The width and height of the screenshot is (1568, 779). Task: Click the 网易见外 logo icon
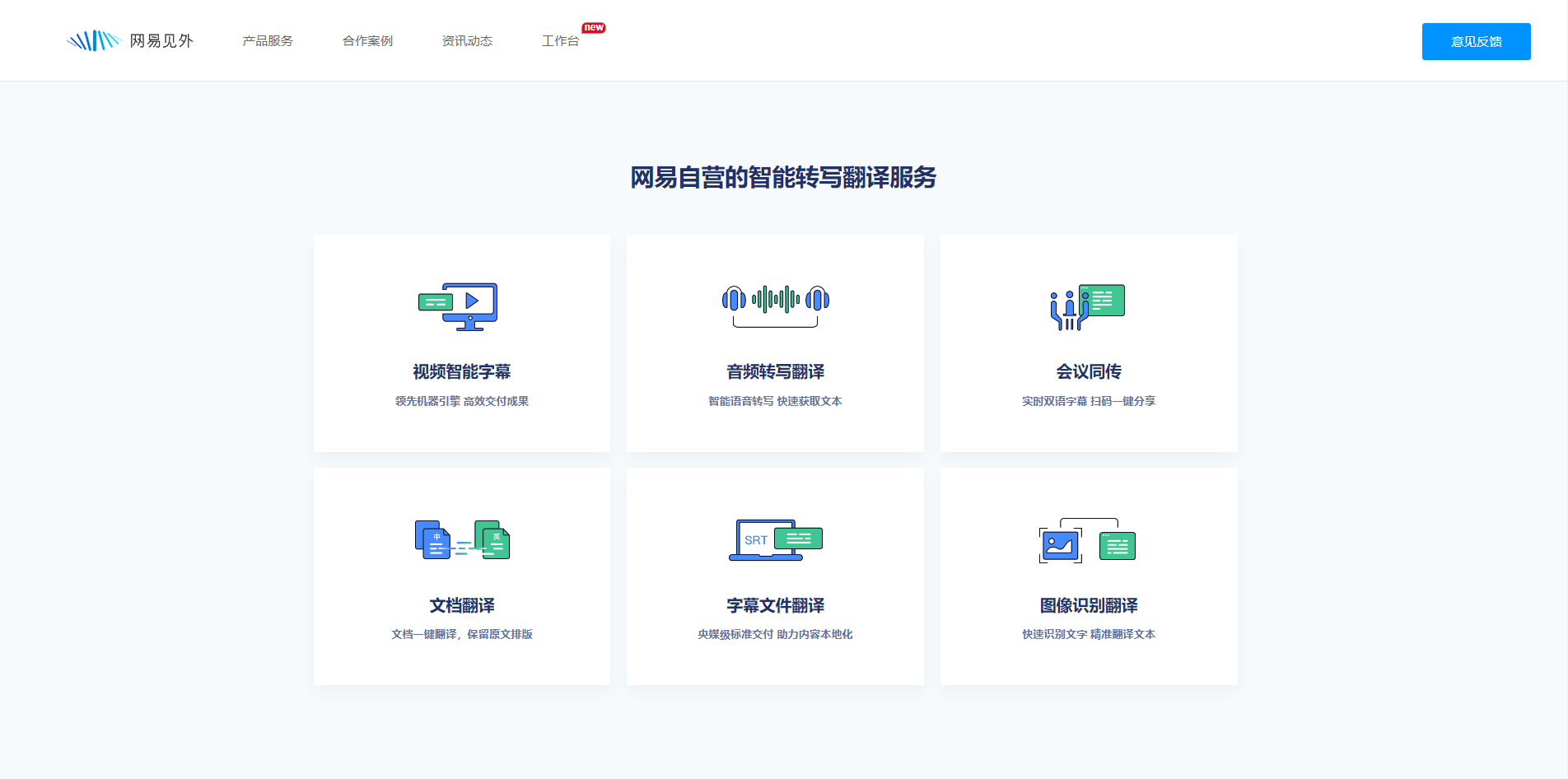coord(93,40)
